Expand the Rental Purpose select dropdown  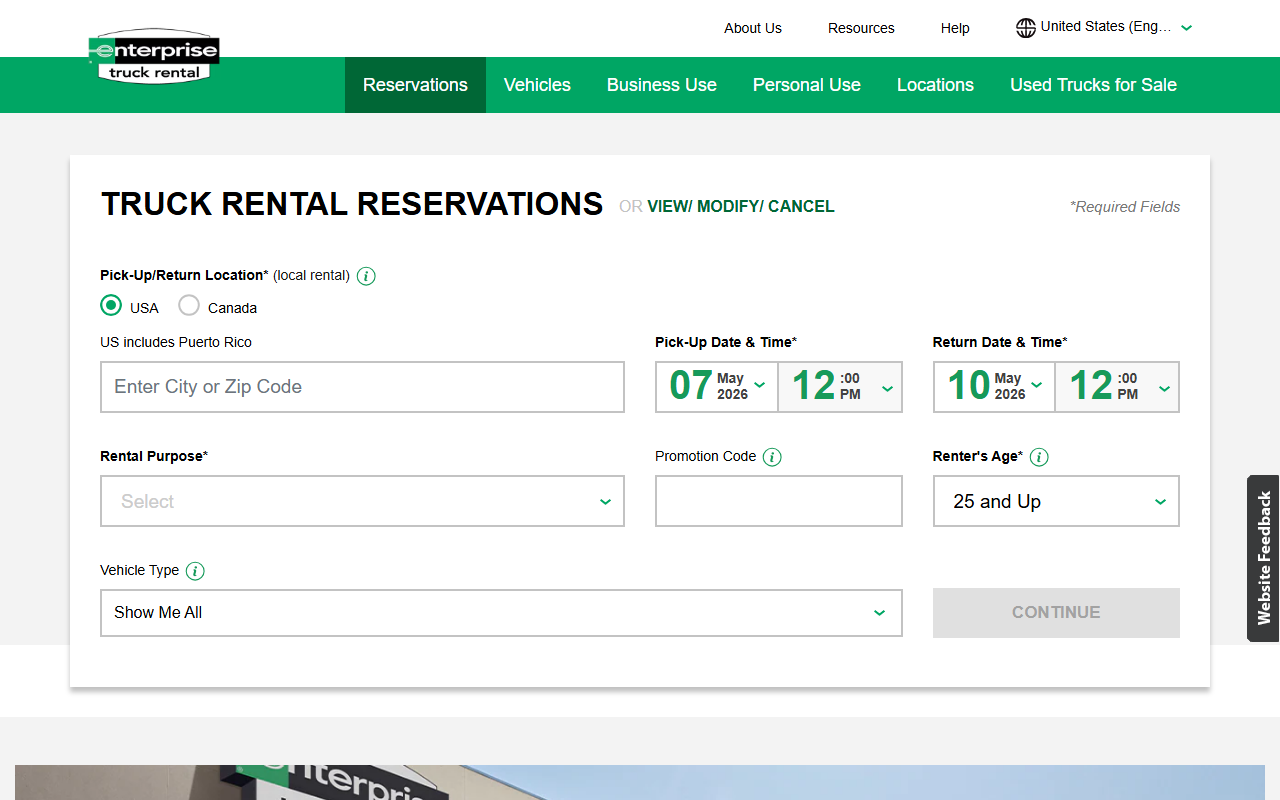362,501
